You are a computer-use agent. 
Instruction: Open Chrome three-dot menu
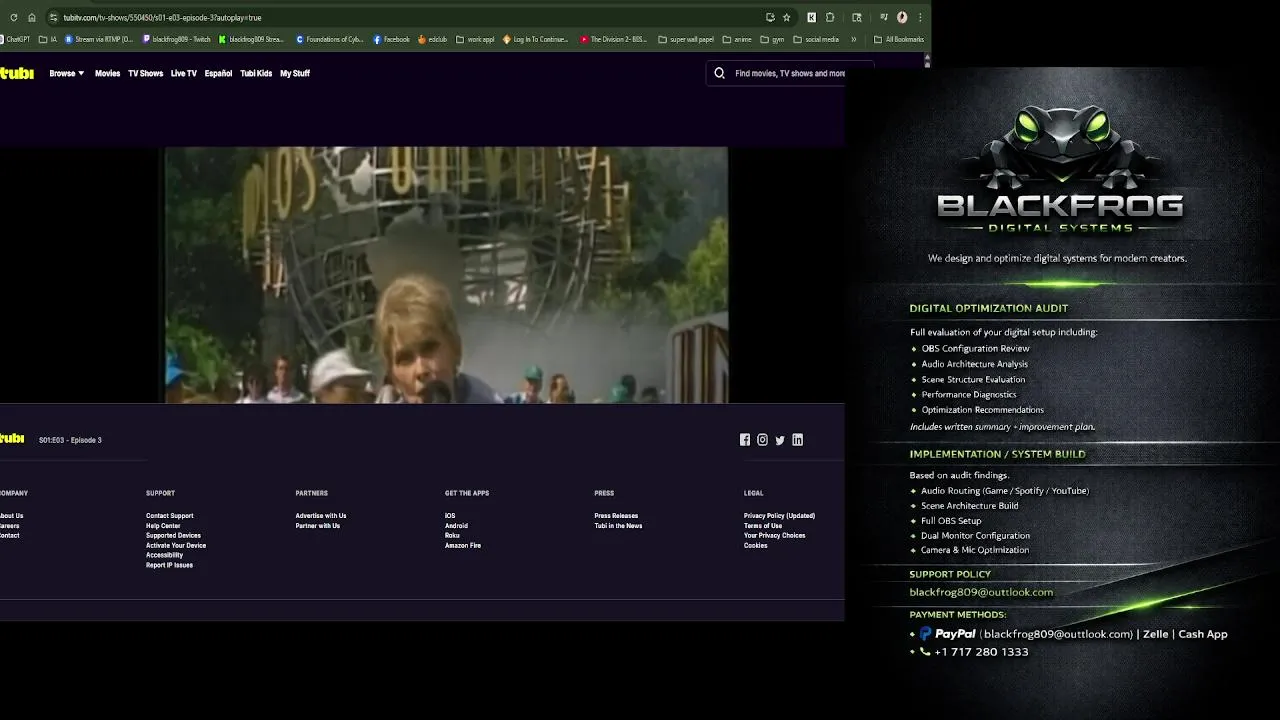[x=919, y=17]
